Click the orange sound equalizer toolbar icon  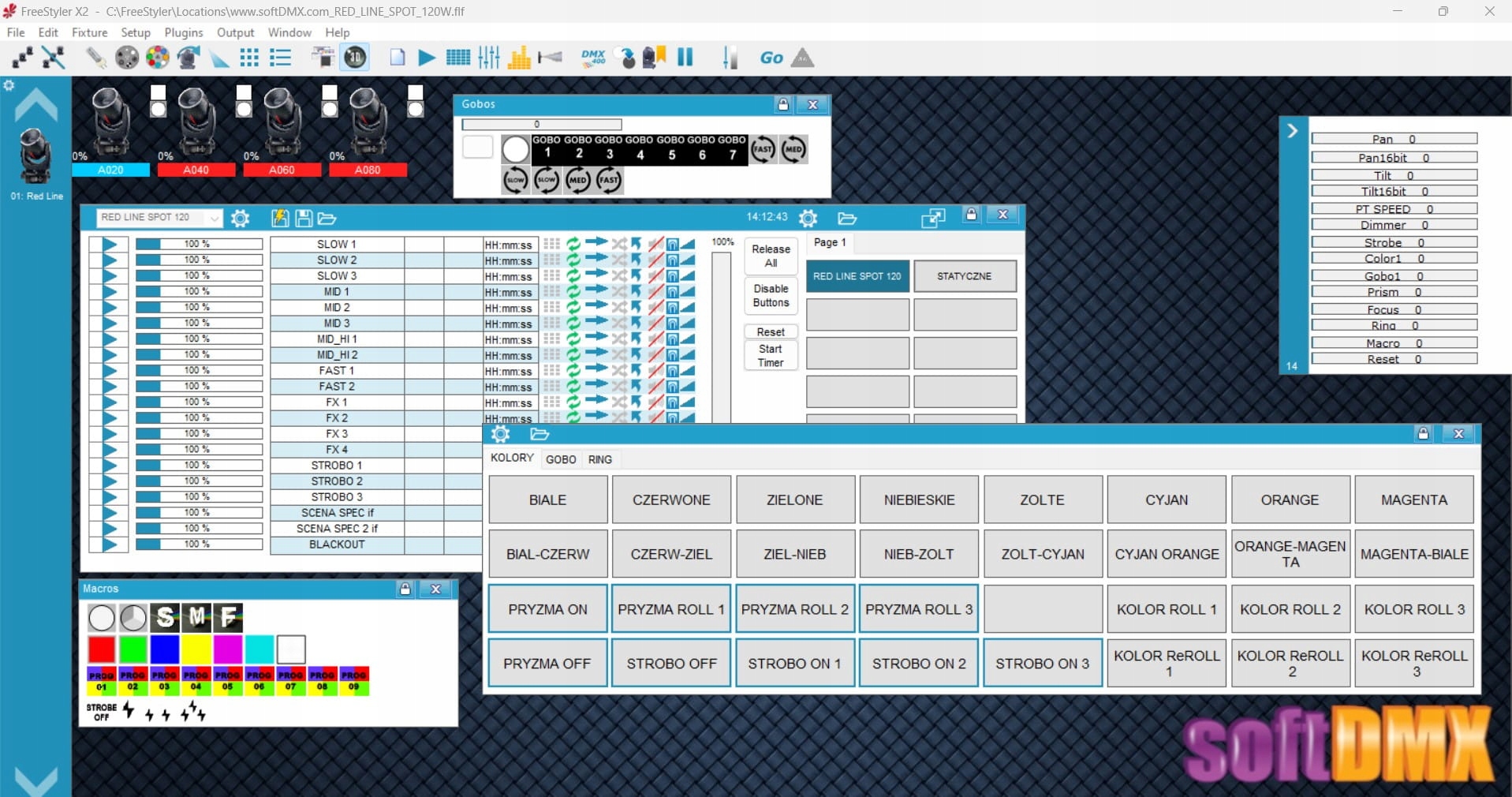point(519,58)
